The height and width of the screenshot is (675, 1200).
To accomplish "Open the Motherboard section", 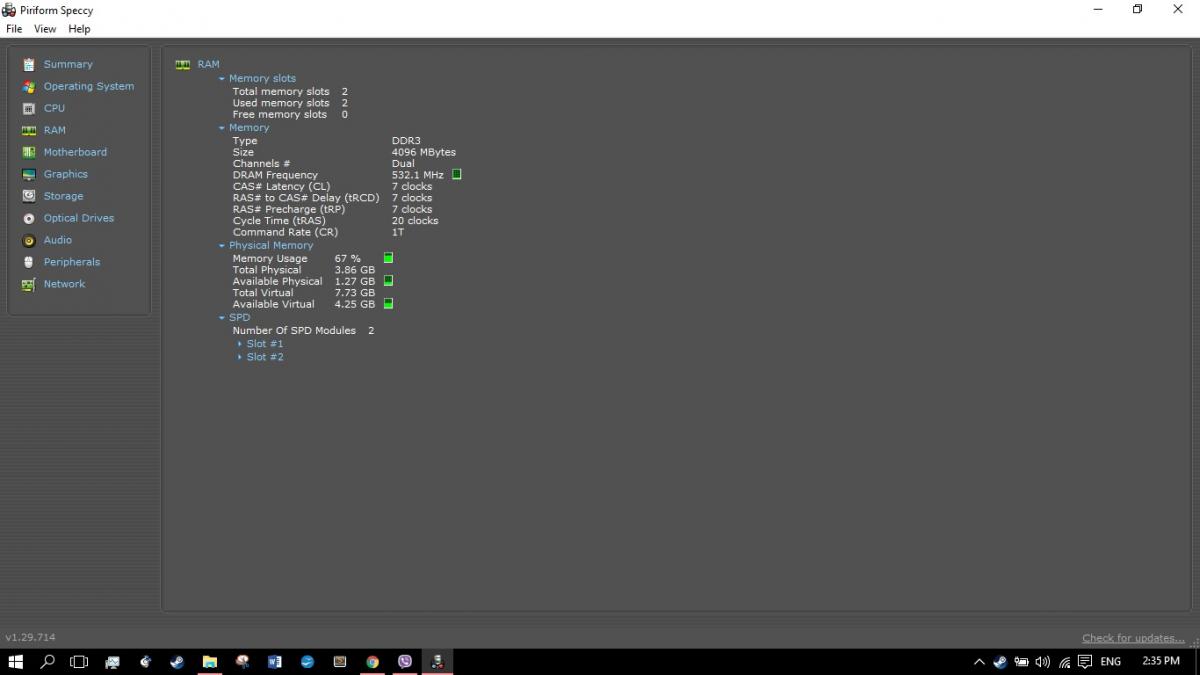I will pos(75,152).
